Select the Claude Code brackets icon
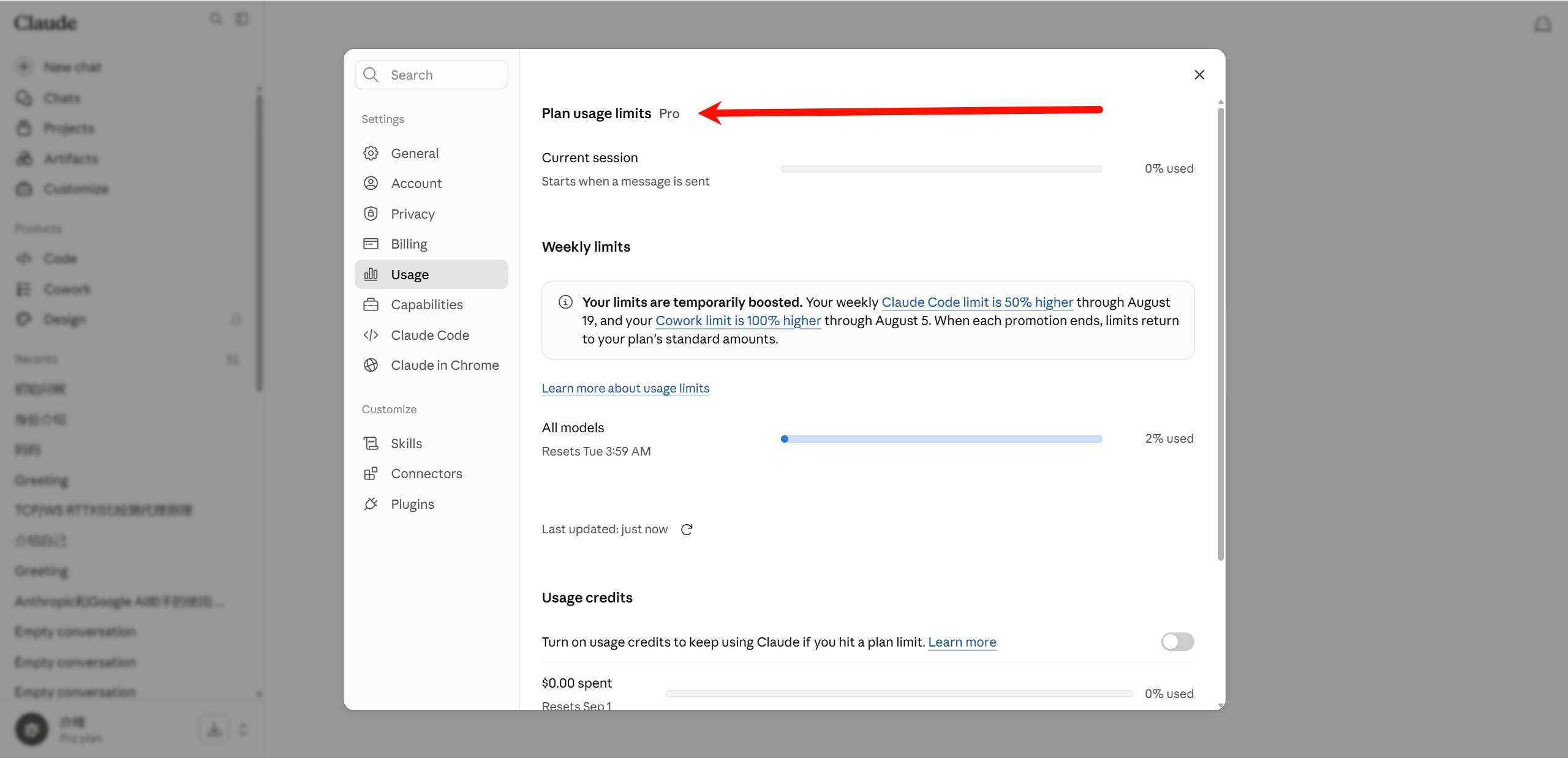The image size is (1568, 758). click(371, 335)
